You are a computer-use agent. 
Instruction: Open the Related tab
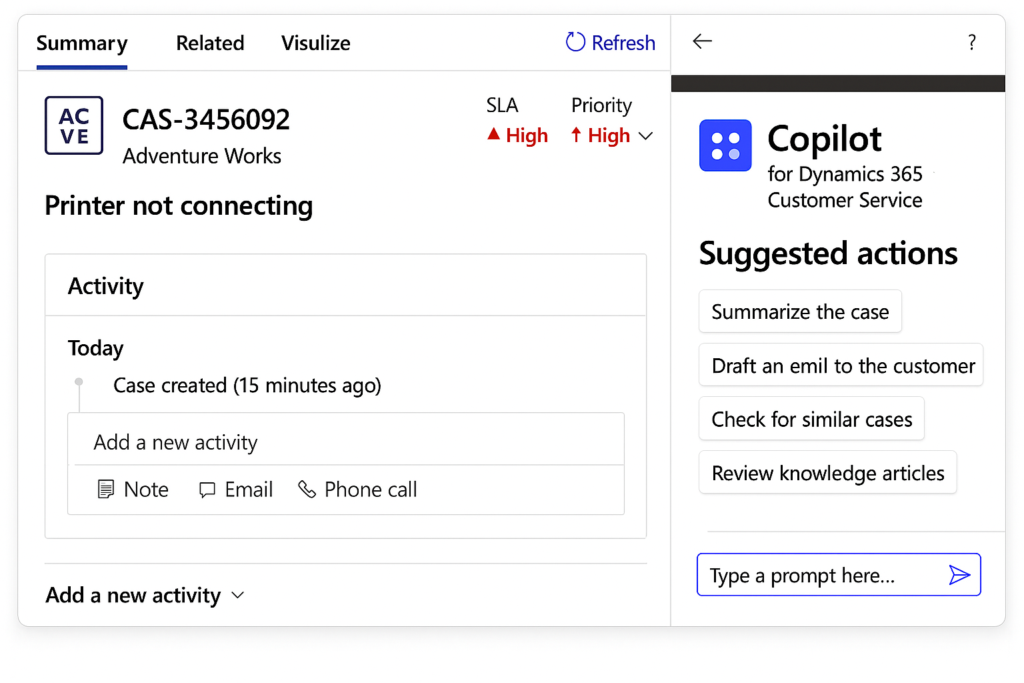coord(210,43)
